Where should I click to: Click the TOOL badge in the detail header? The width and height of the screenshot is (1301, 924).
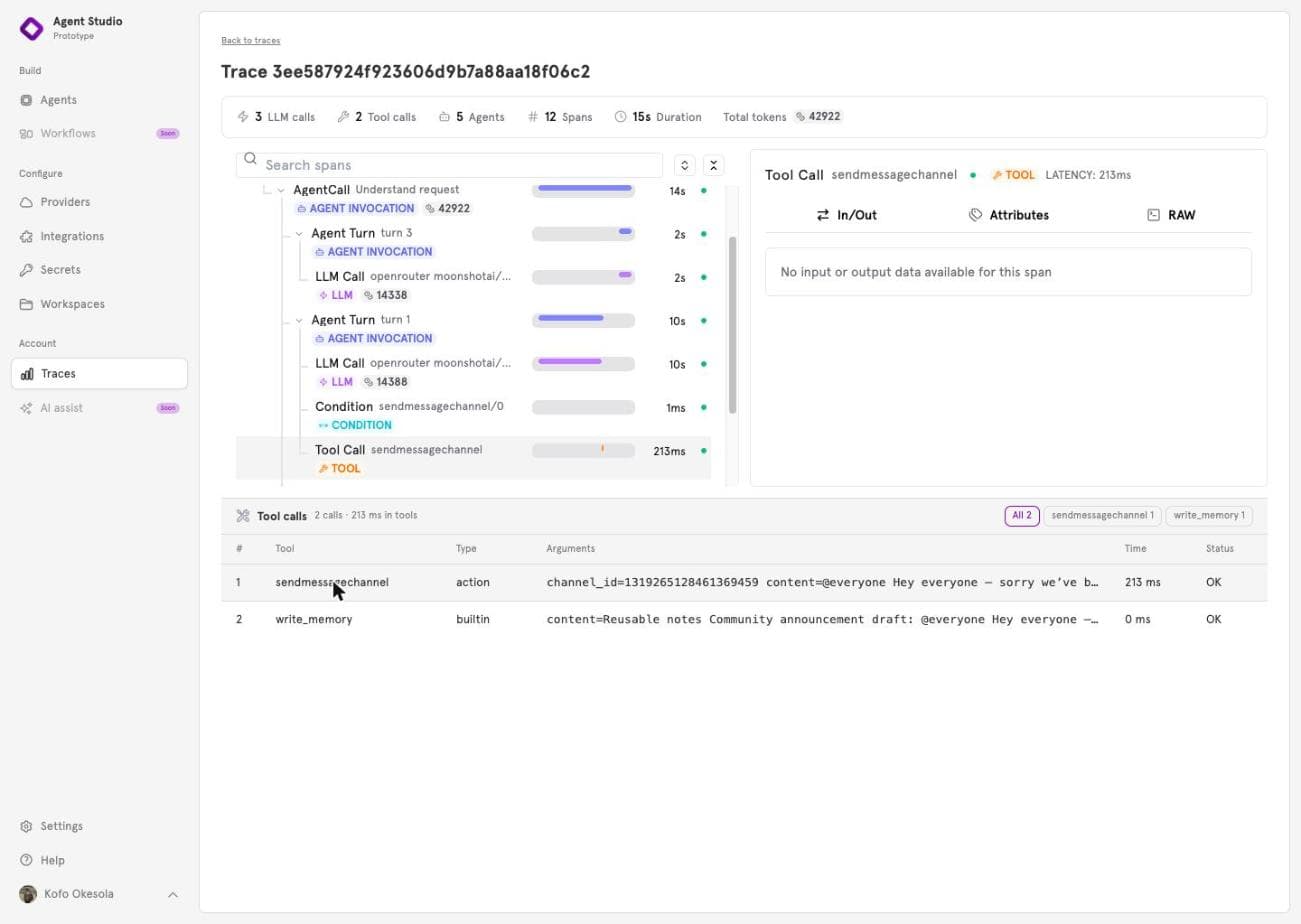pyautogui.click(x=1014, y=175)
